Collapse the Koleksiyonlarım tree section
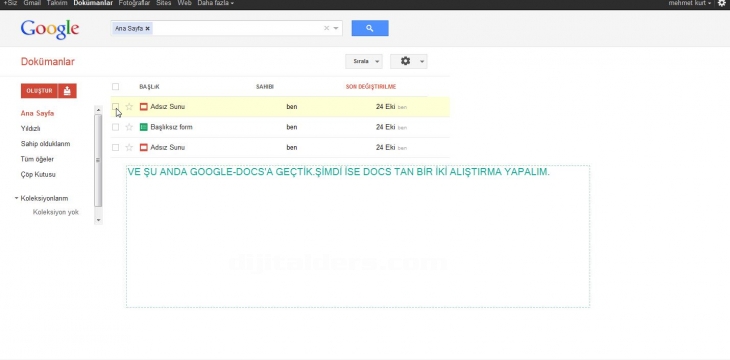Screen dimensions: 730x360 [17, 198]
